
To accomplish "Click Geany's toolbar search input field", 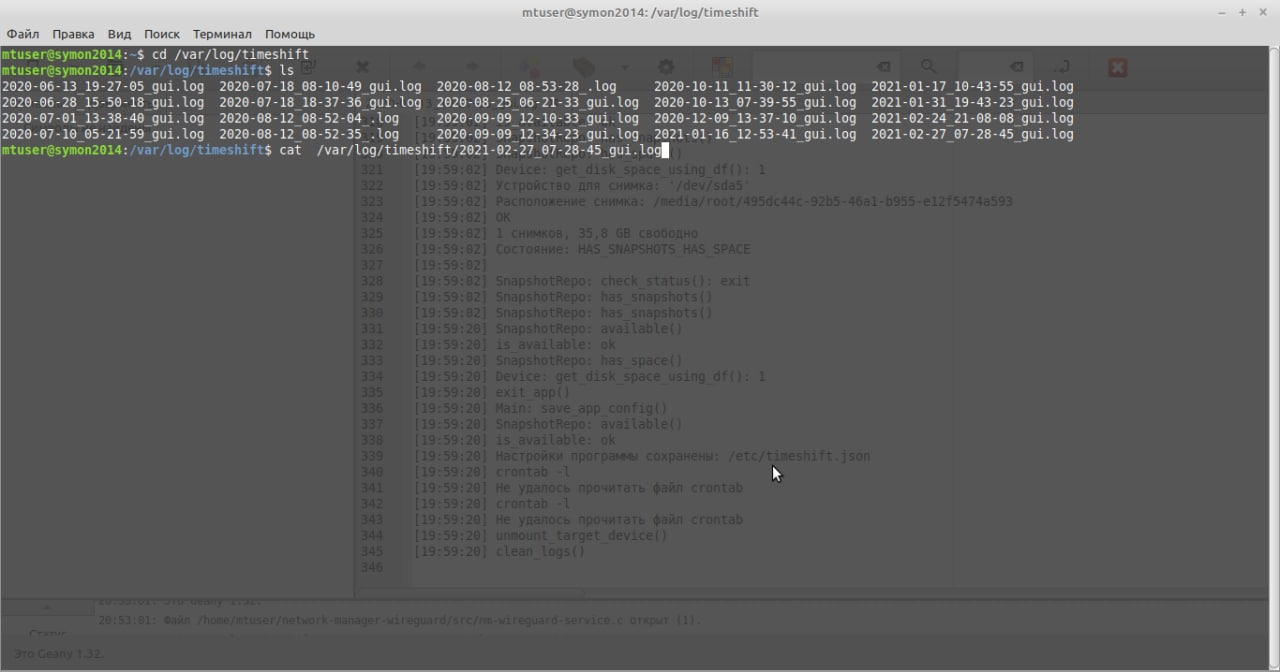I will [x=826, y=67].
